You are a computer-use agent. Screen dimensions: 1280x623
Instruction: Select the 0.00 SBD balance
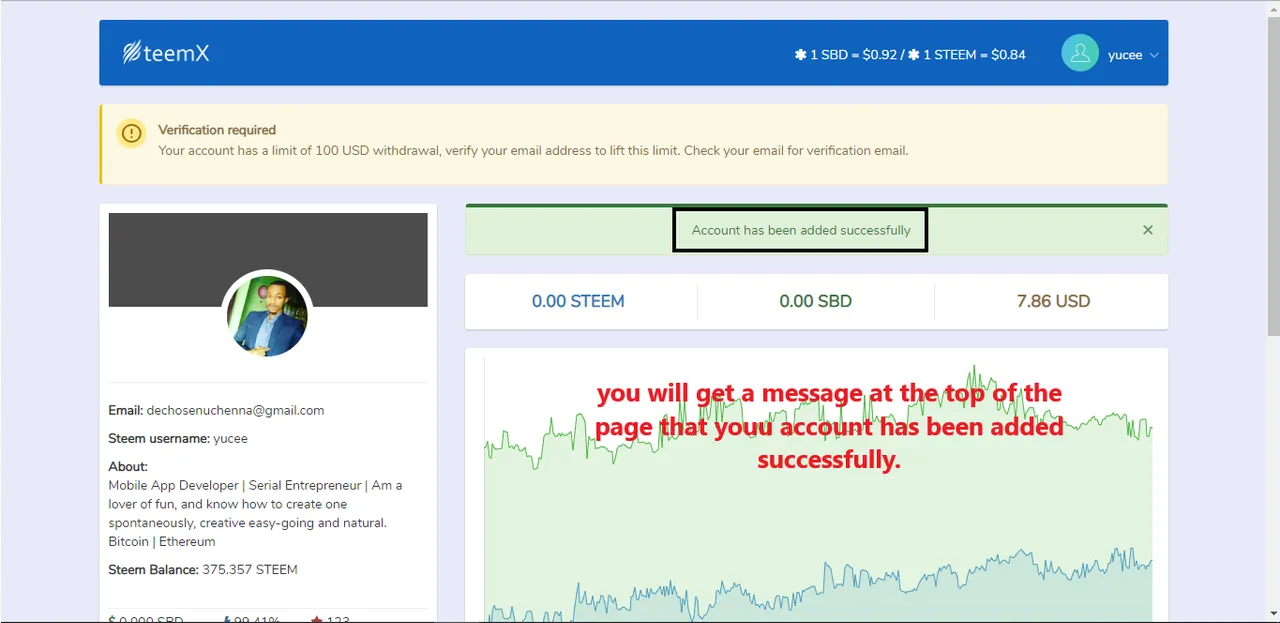tap(816, 301)
